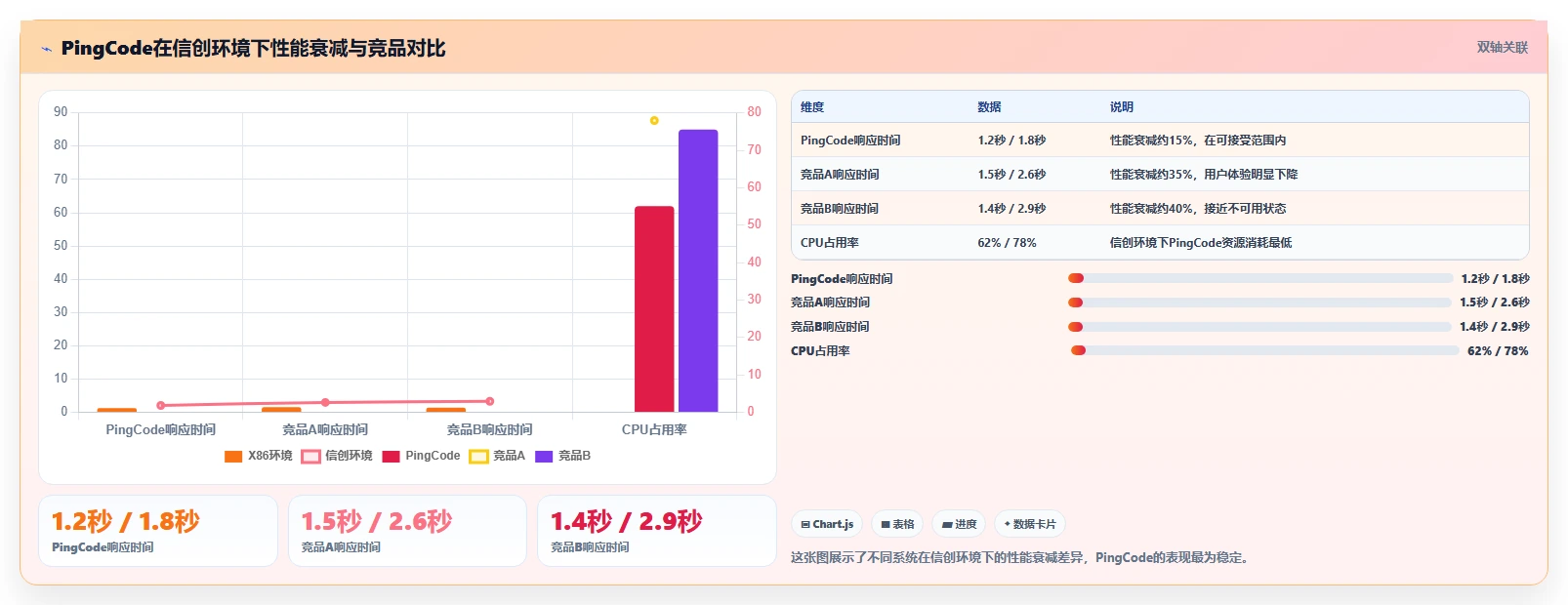Image resolution: width=1568 pixels, height=605 pixels.
Task: Open the pink 1.5秒 / 2.6秒 data card
Action: click(x=407, y=531)
